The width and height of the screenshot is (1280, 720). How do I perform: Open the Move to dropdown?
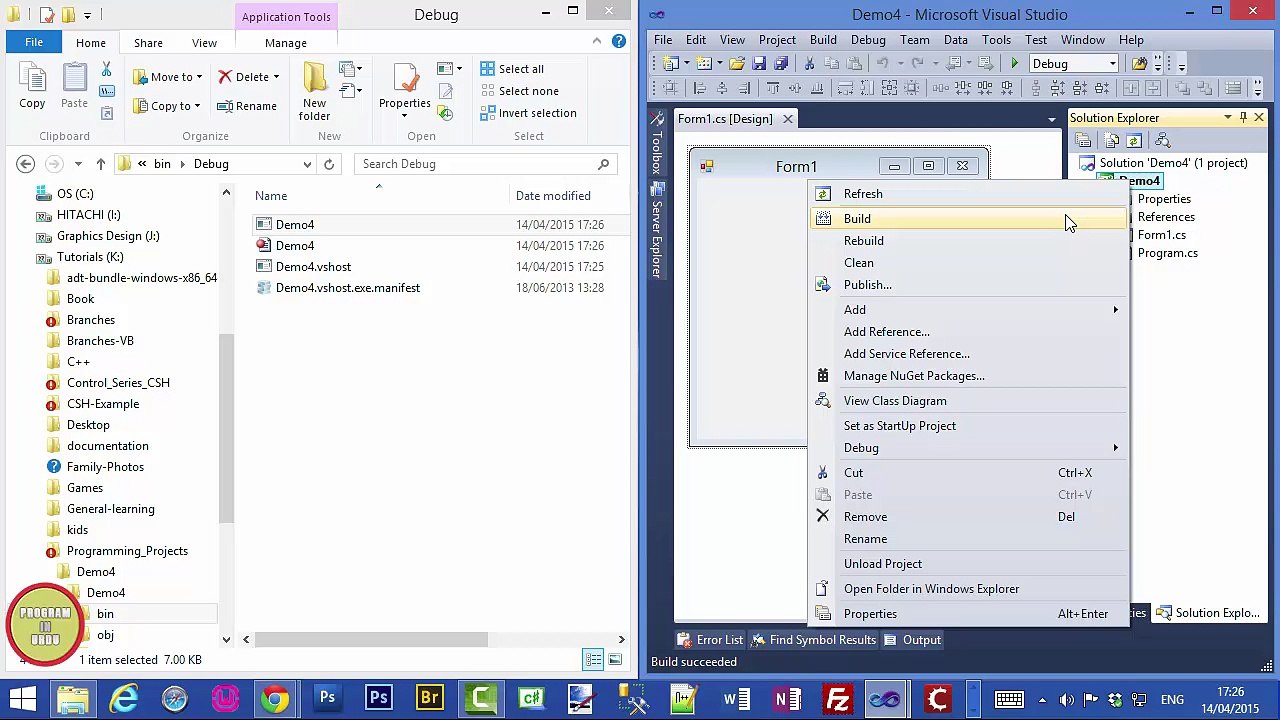point(199,77)
